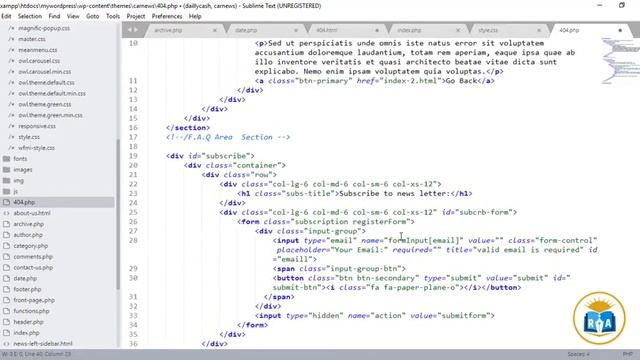This screenshot has height=360, width=640.
Task: Open the Tools menu
Action: tap(113, 16)
